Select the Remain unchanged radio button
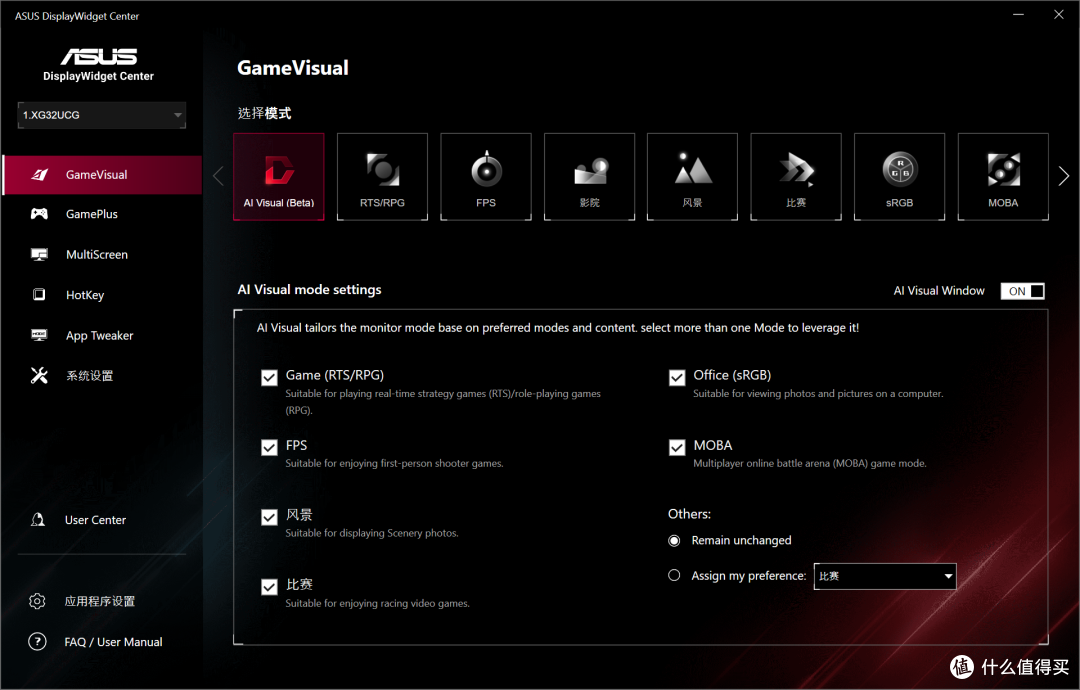Screen dimensions: 1080x690 point(674,541)
